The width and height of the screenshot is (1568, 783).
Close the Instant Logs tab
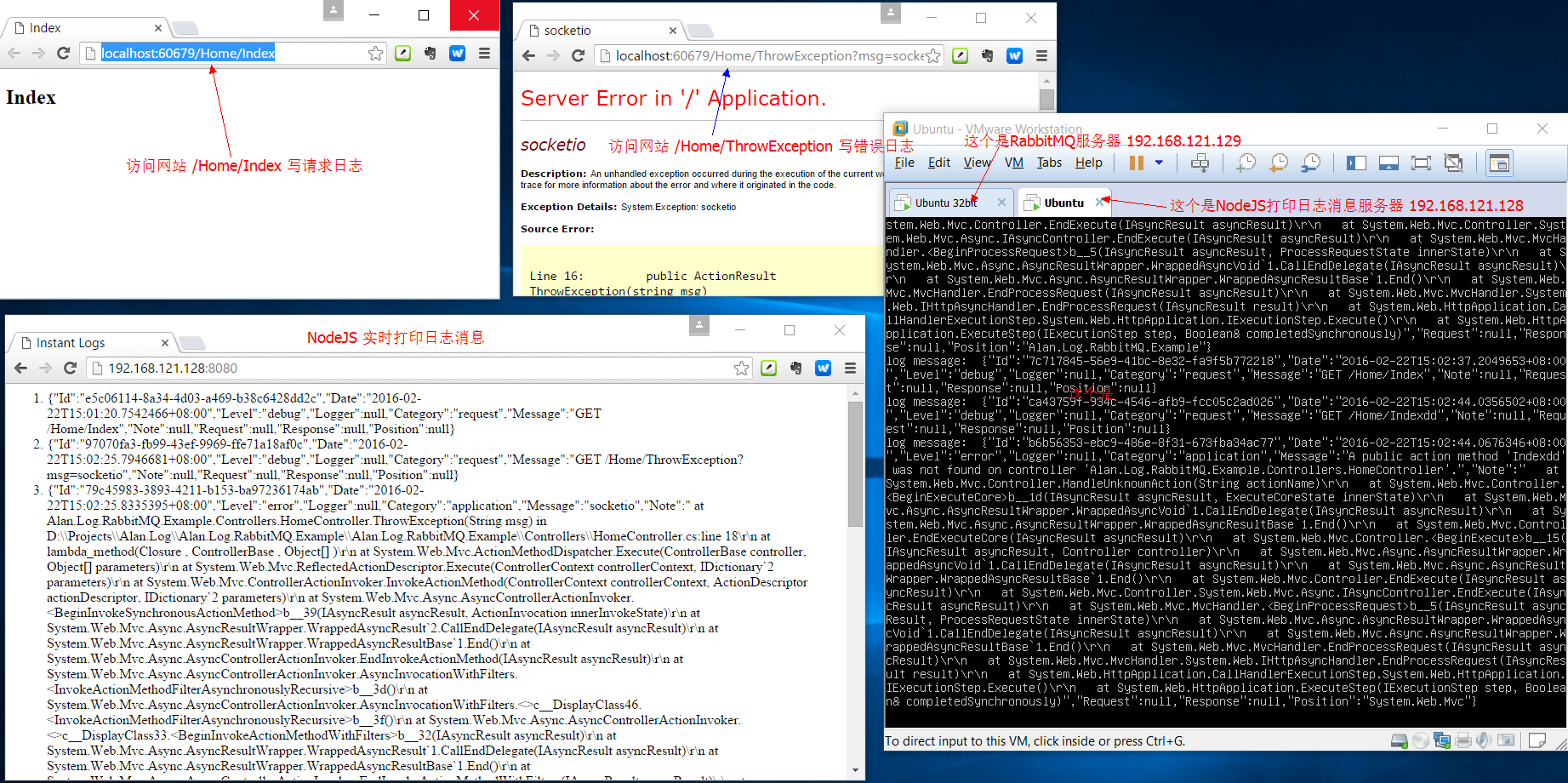165,343
